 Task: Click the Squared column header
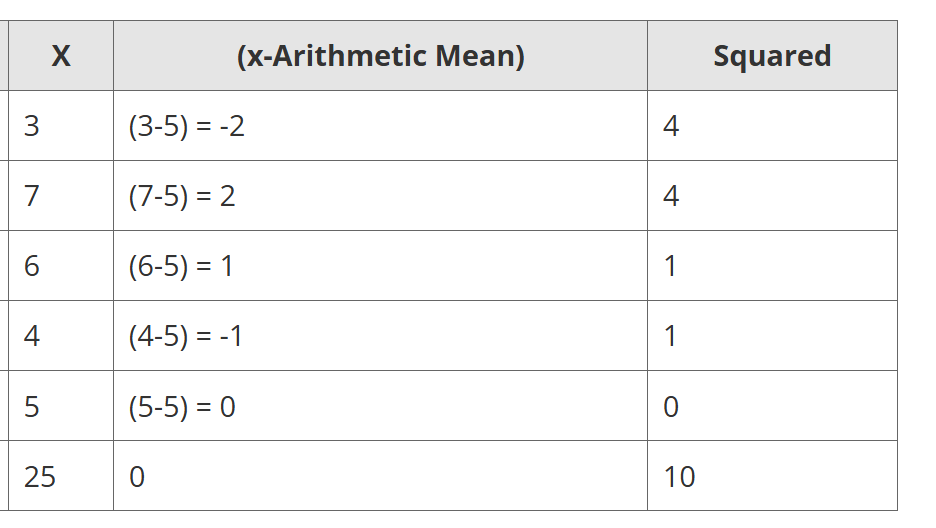pyautogui.click(x=771, y=56)
